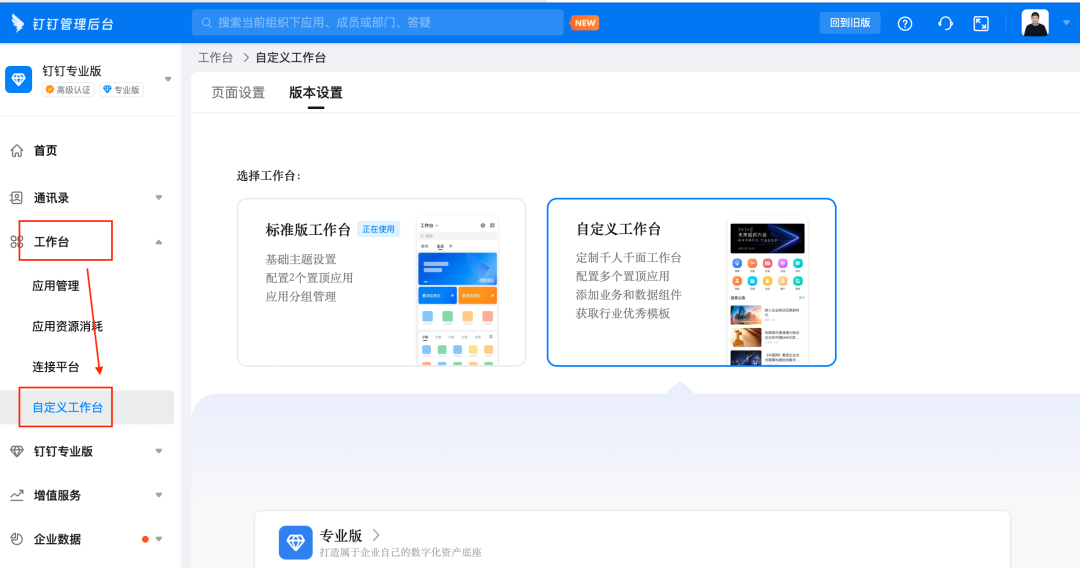Screen dimensions: 1080x568
Task: Expand the 企业数据 menu arrow
Action: pos(159,539)
